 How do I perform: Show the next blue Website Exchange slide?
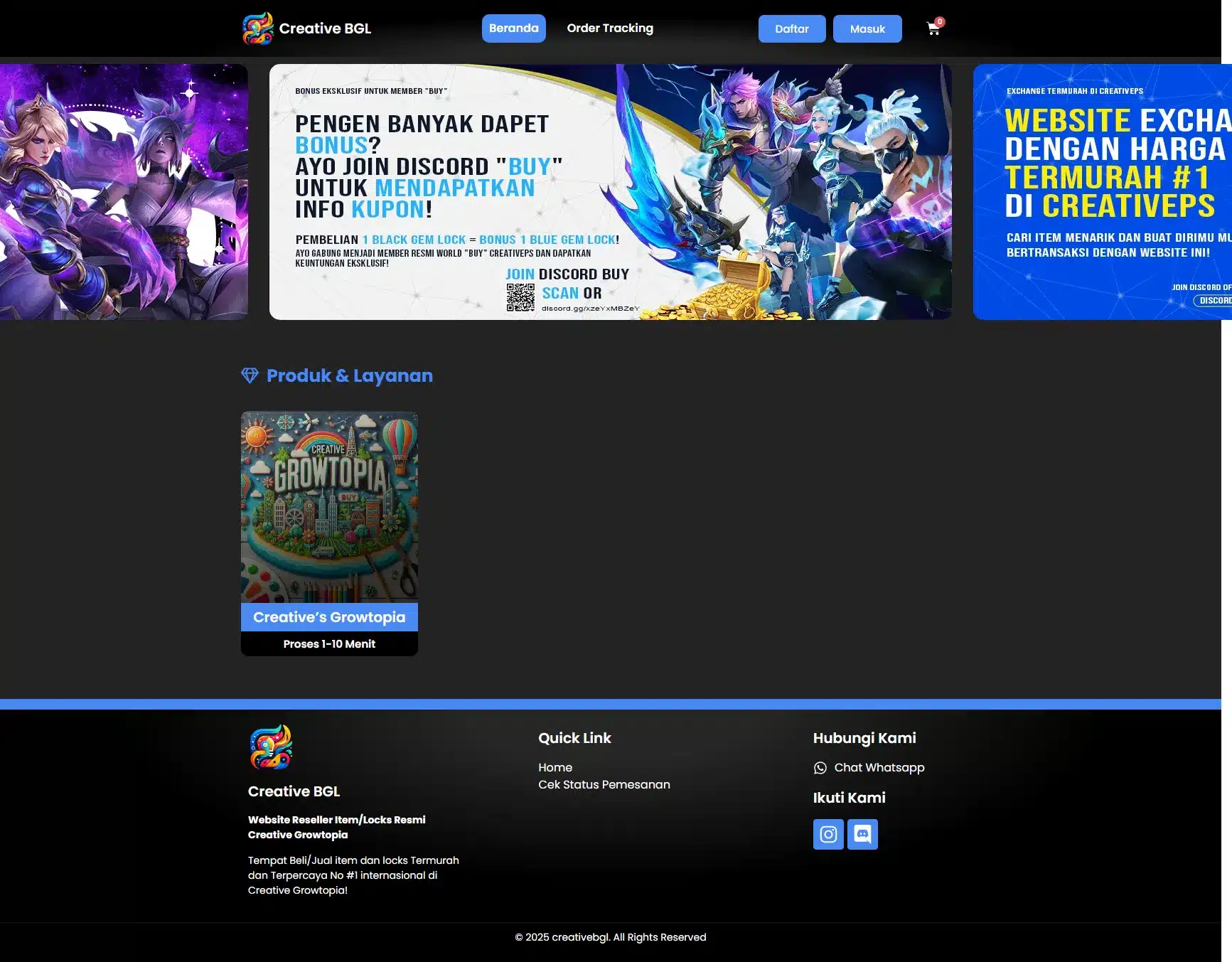tap(1101, 192)
